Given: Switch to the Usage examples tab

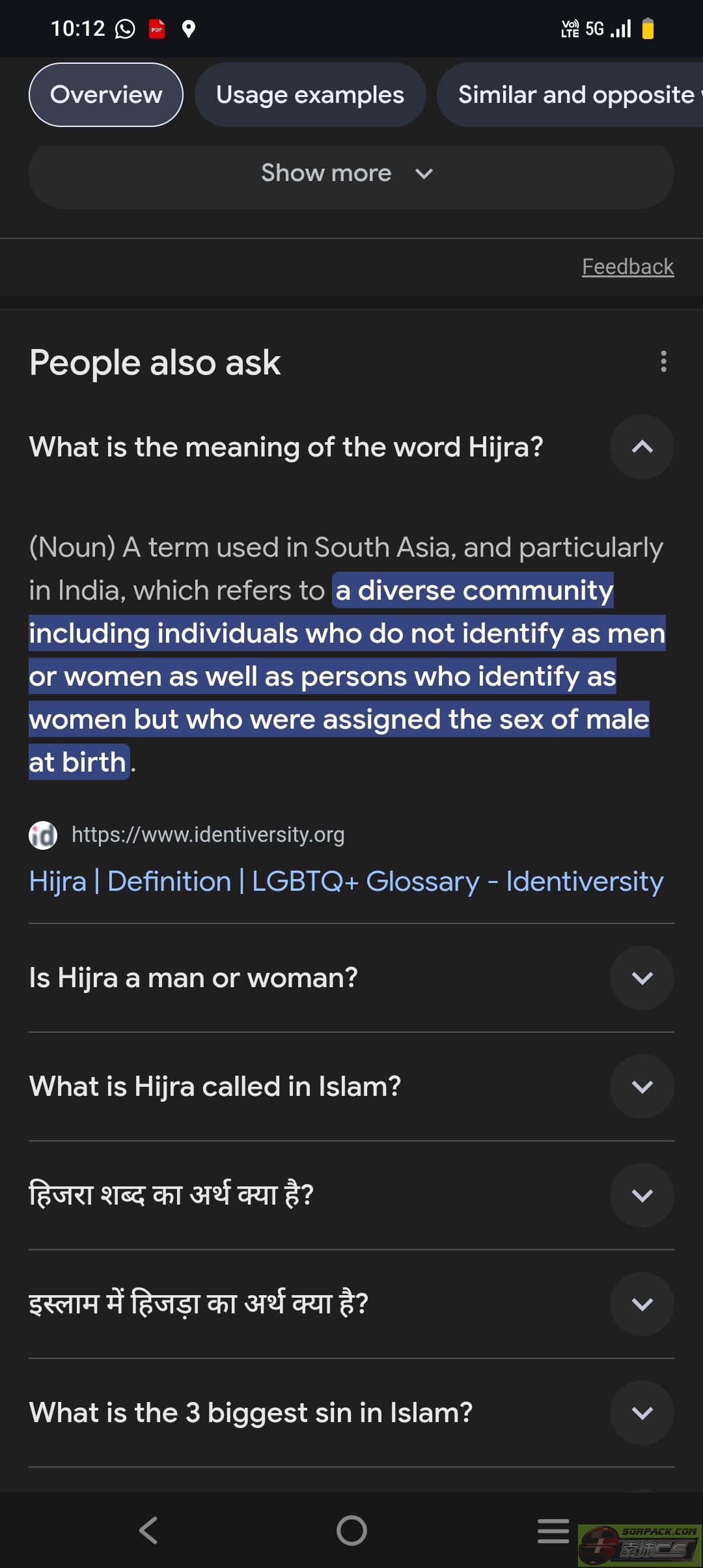Looking at the screenshot, I should [310, 95].
